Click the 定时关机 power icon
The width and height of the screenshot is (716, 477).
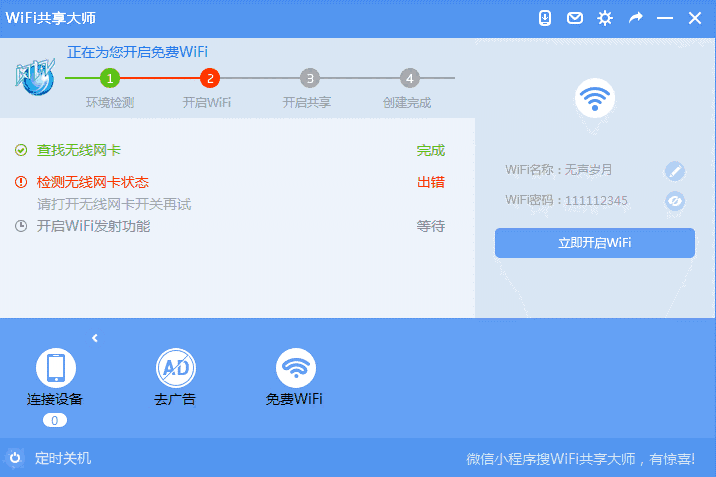(15, 458)
